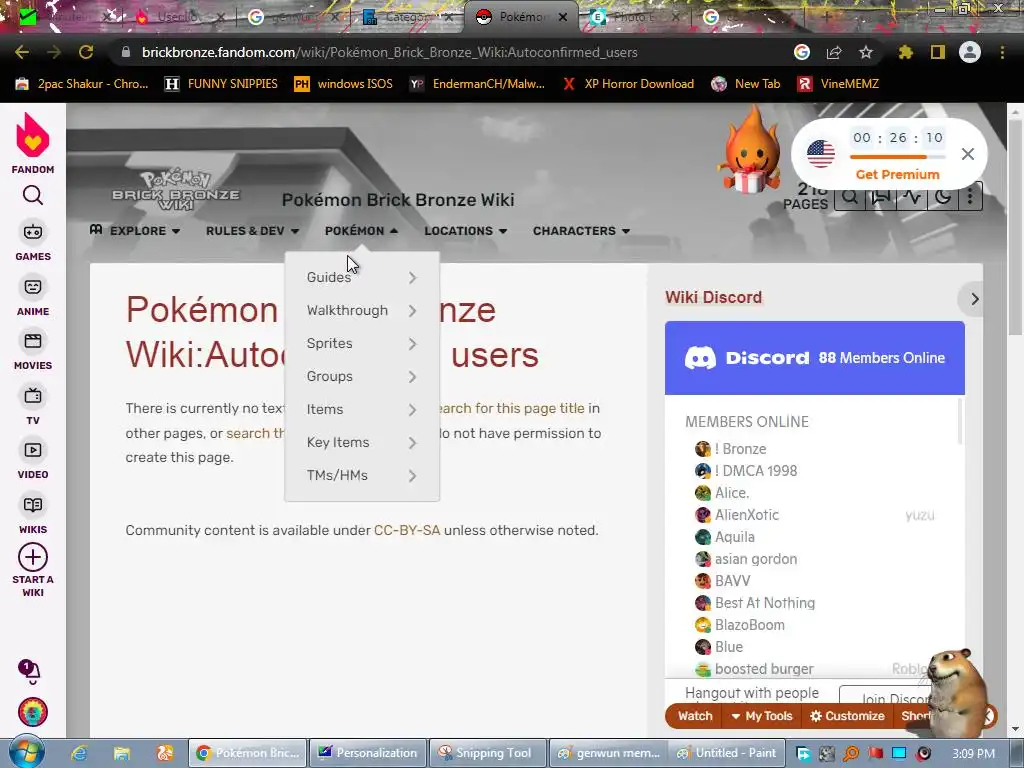Image resolution: width=1024 pixels, height=768 pixels.
Task: Click the browser address bar URL
Action: tap(389, 52)
